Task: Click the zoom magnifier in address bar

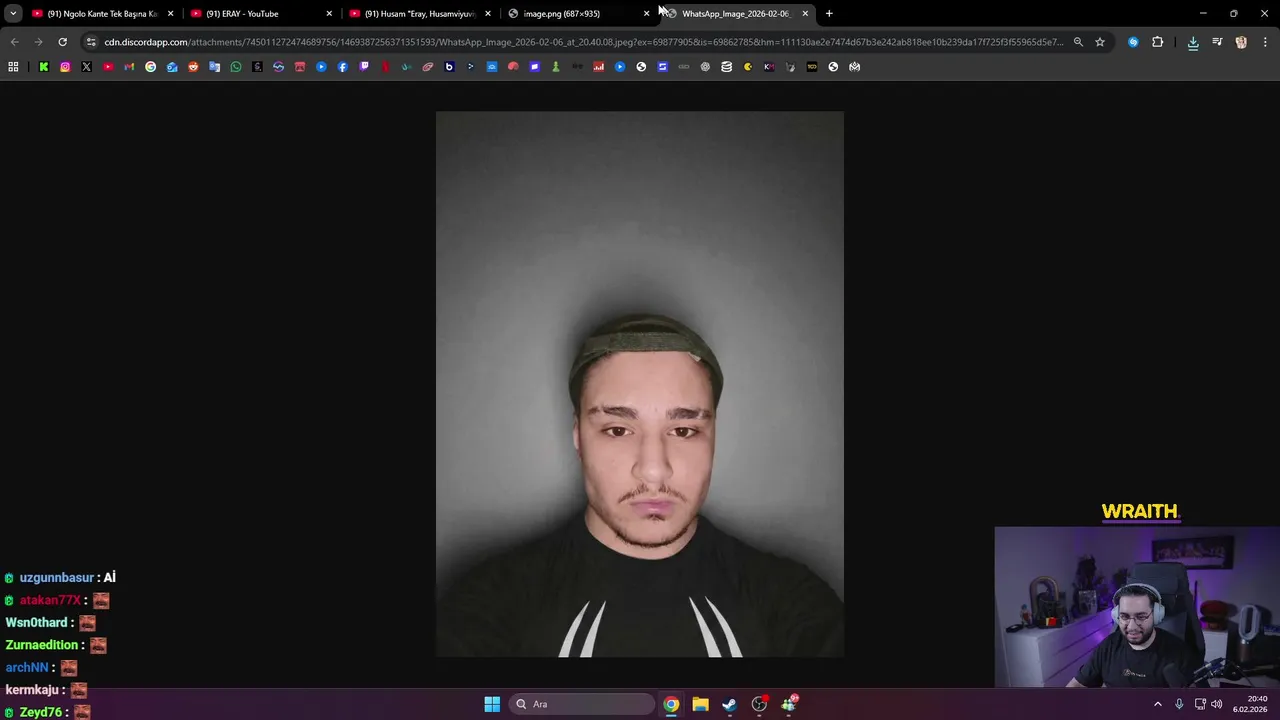Action: pyautogui.click(x=1078, y=42)
